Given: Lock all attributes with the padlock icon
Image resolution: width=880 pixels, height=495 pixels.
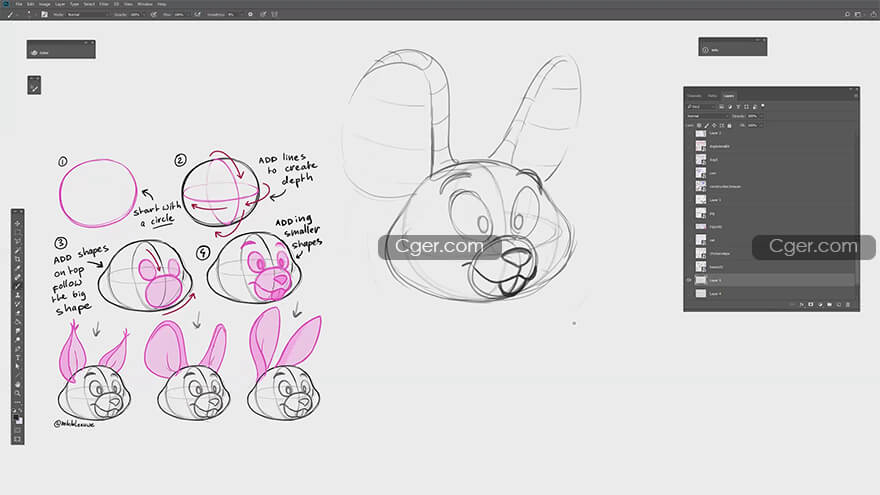Looking at the screenshot, I should pyautogui.click(x=729, y=126).
